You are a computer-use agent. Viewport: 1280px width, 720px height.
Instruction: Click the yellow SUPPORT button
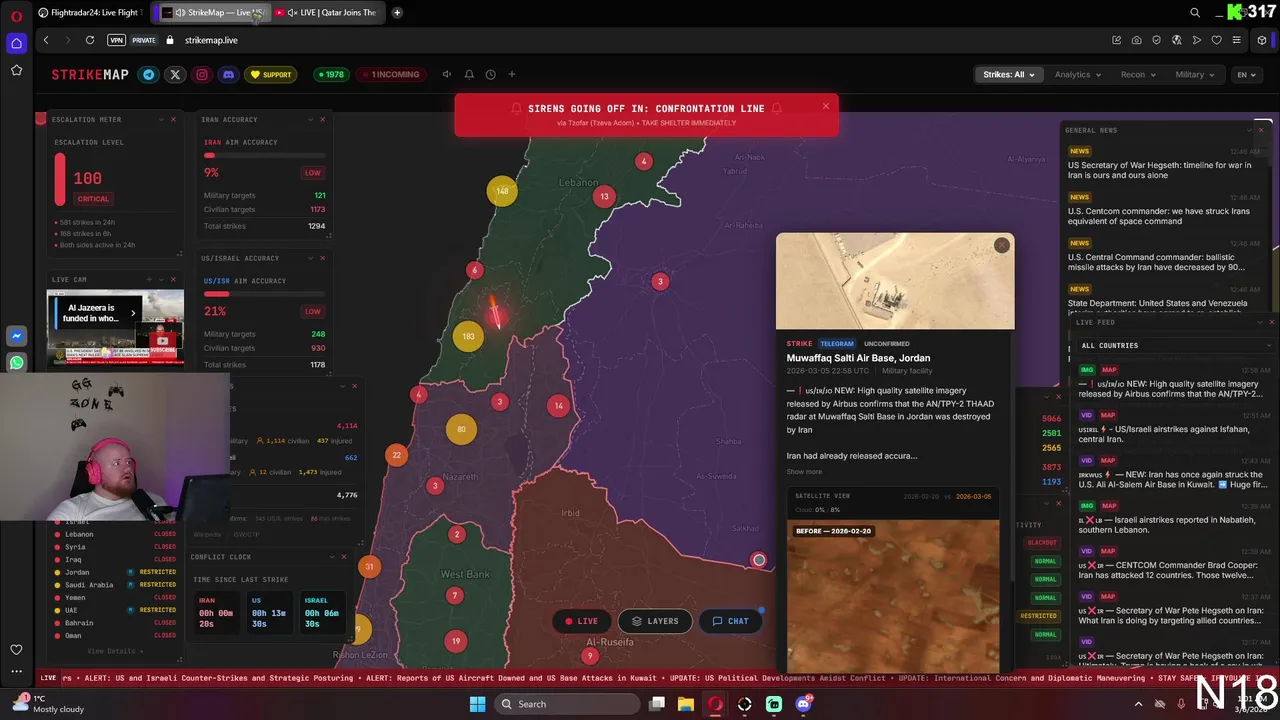(271, 74)
